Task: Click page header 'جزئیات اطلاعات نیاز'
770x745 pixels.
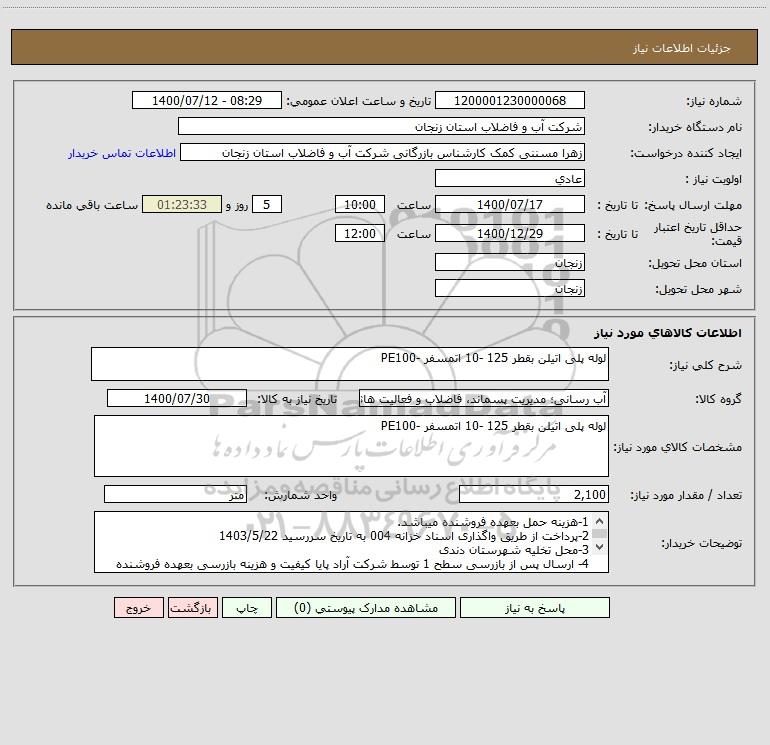Action: tap(682, 48)
